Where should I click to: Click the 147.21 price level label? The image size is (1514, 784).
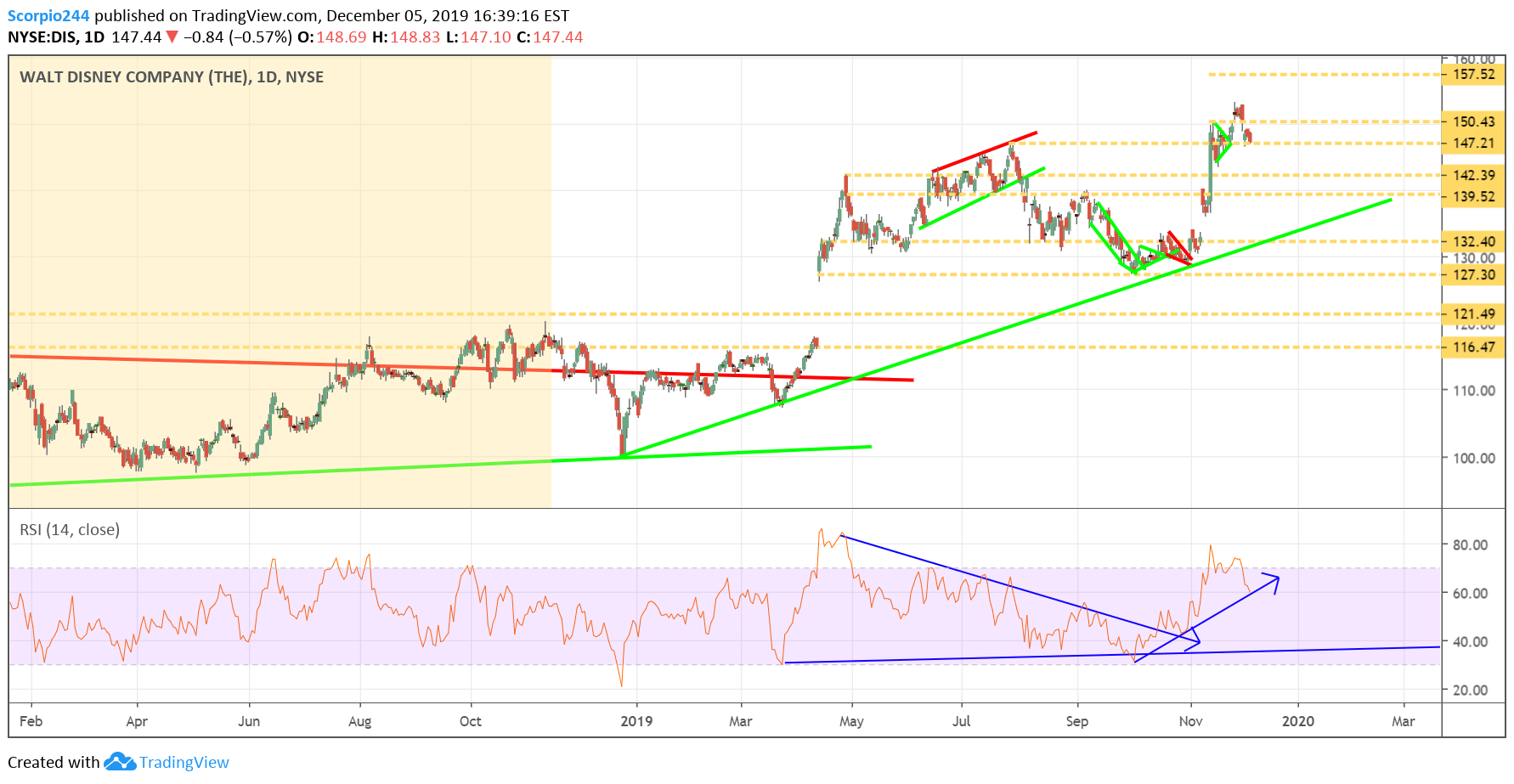(1474, 143)
